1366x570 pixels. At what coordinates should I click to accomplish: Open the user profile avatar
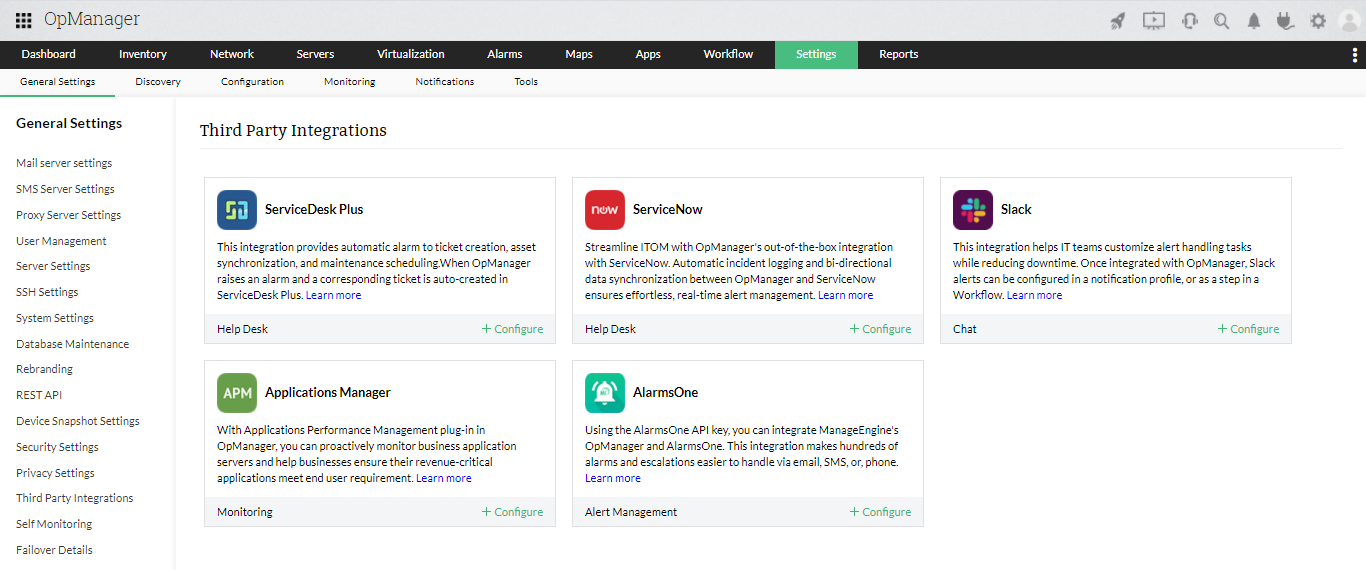pyautogui.click(x=1349, y=20)
